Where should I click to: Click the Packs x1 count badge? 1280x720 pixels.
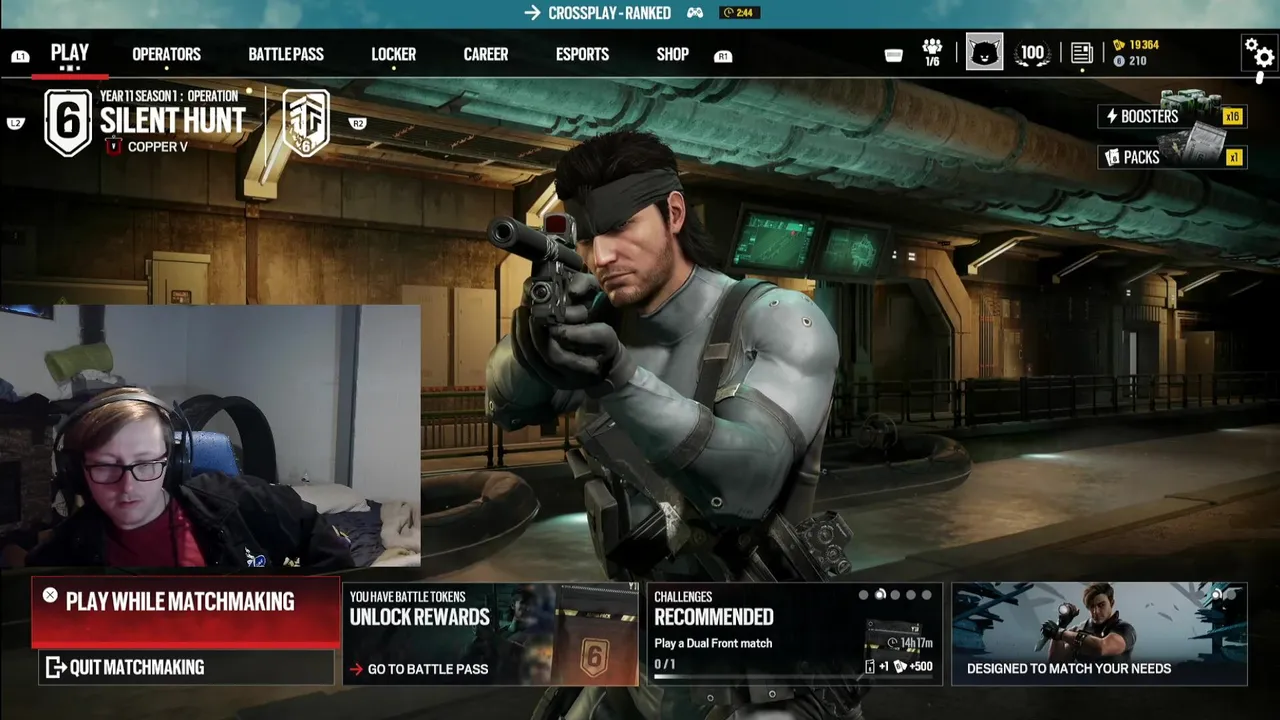(1233, 157)
